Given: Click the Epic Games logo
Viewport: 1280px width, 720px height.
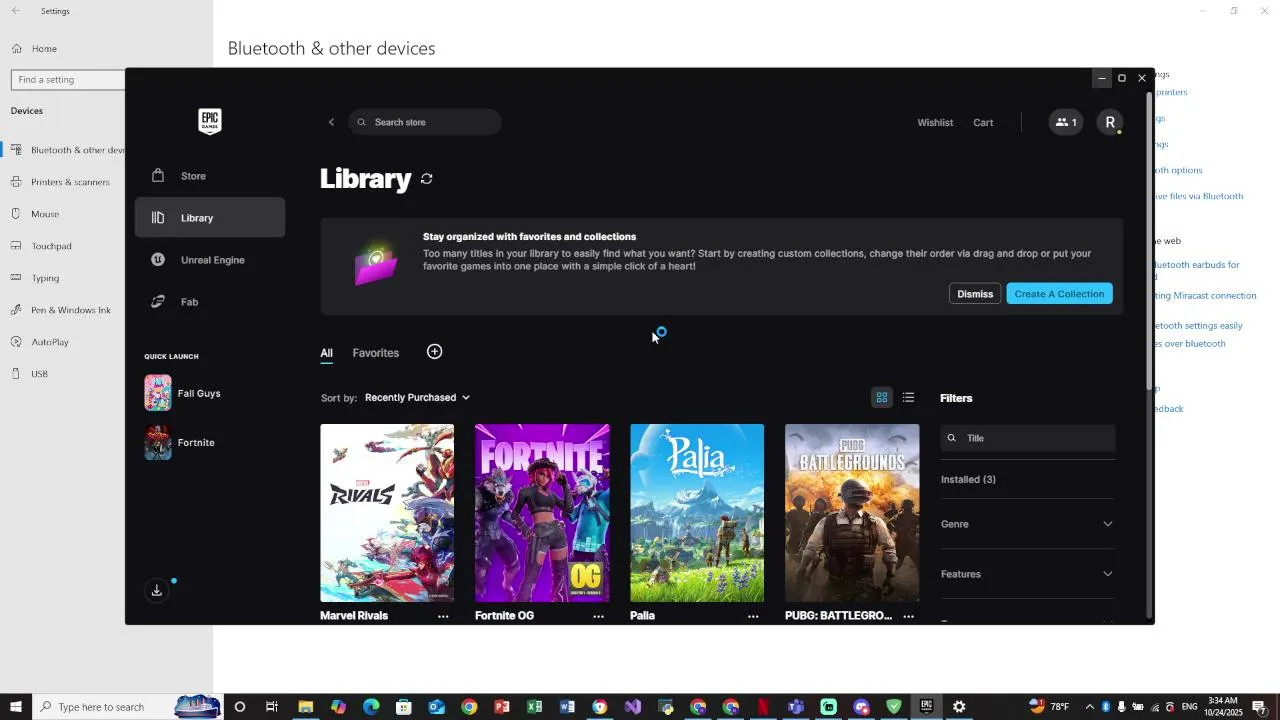Looking at the screenshot, I should tap(209, 121).
